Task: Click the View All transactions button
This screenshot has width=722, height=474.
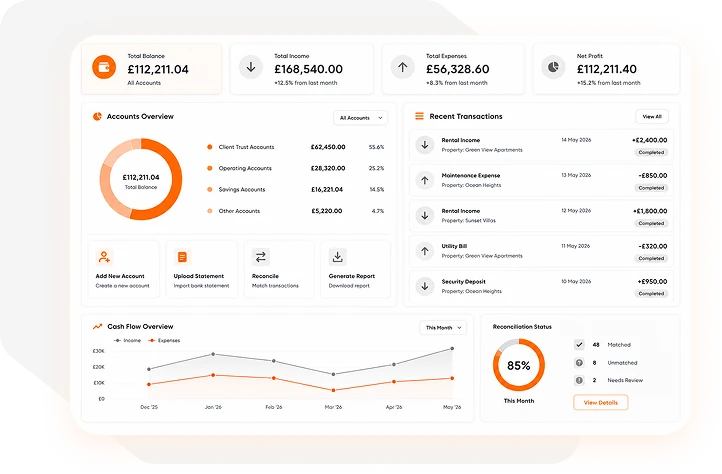Action: tap(652, 117)
